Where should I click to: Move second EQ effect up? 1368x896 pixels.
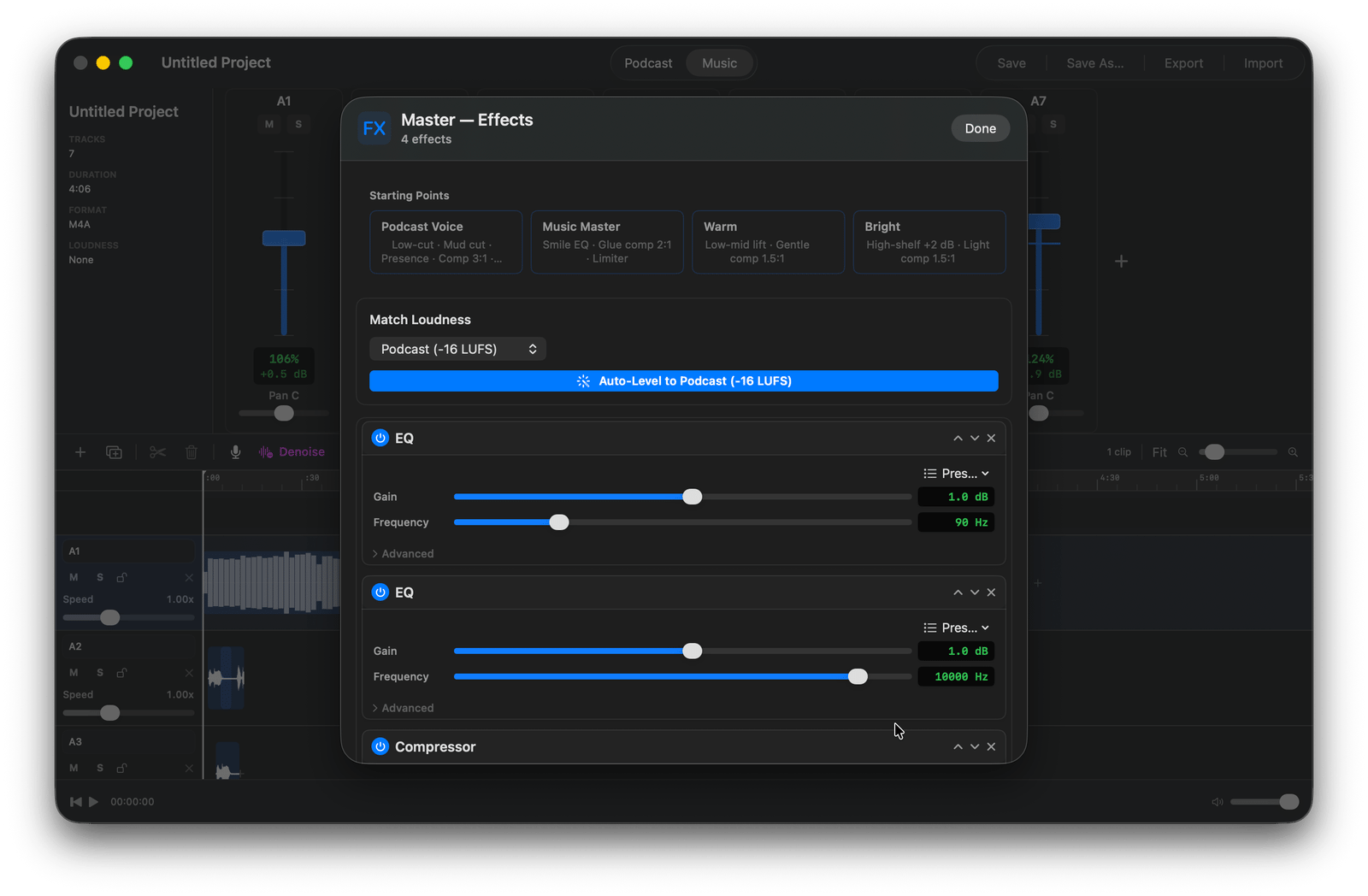958,592
